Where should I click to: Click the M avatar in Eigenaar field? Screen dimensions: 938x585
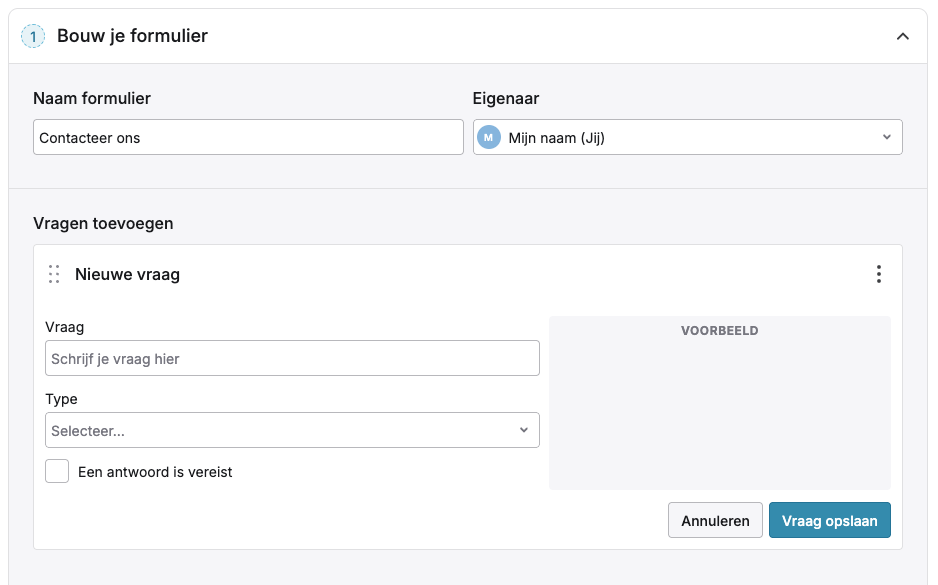pyautogui.click(x=489, y=138)
